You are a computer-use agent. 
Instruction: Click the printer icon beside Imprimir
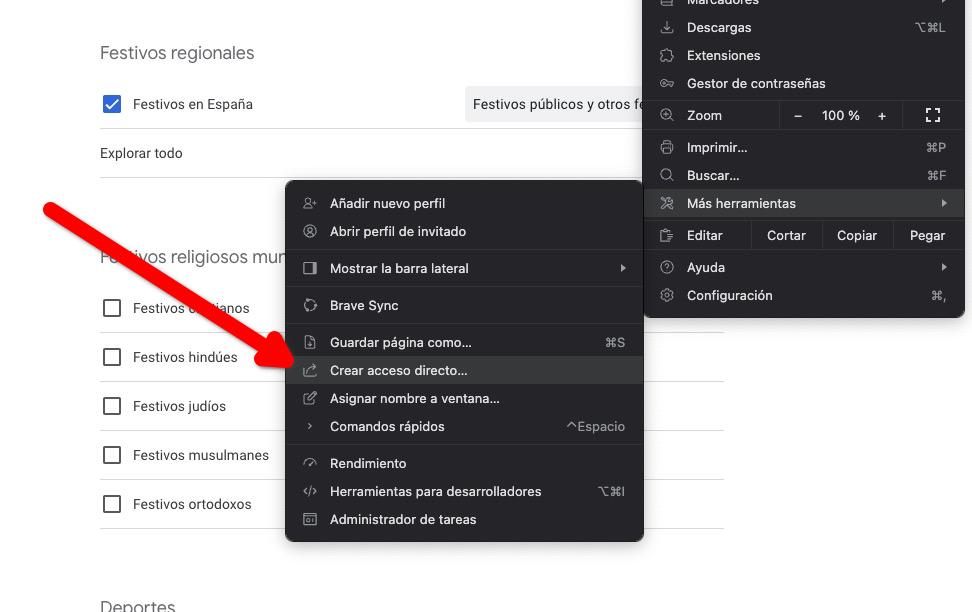(x=667, y=148)
